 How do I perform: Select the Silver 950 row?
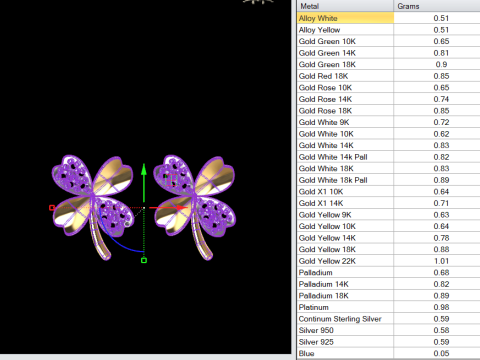388,330
